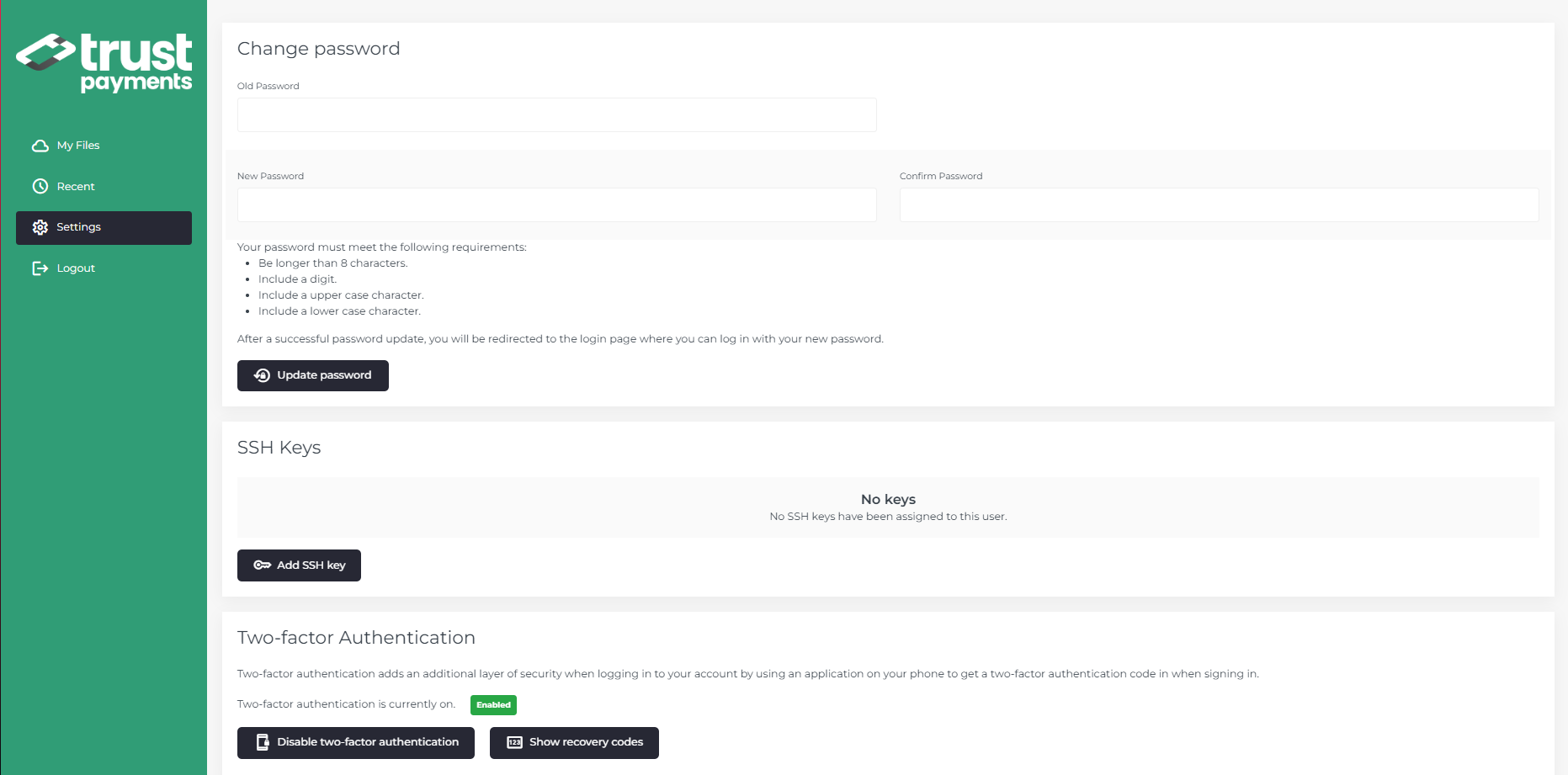Focus the Old Password field
The image size is (1568, 775).
click(x=556, y=115)
